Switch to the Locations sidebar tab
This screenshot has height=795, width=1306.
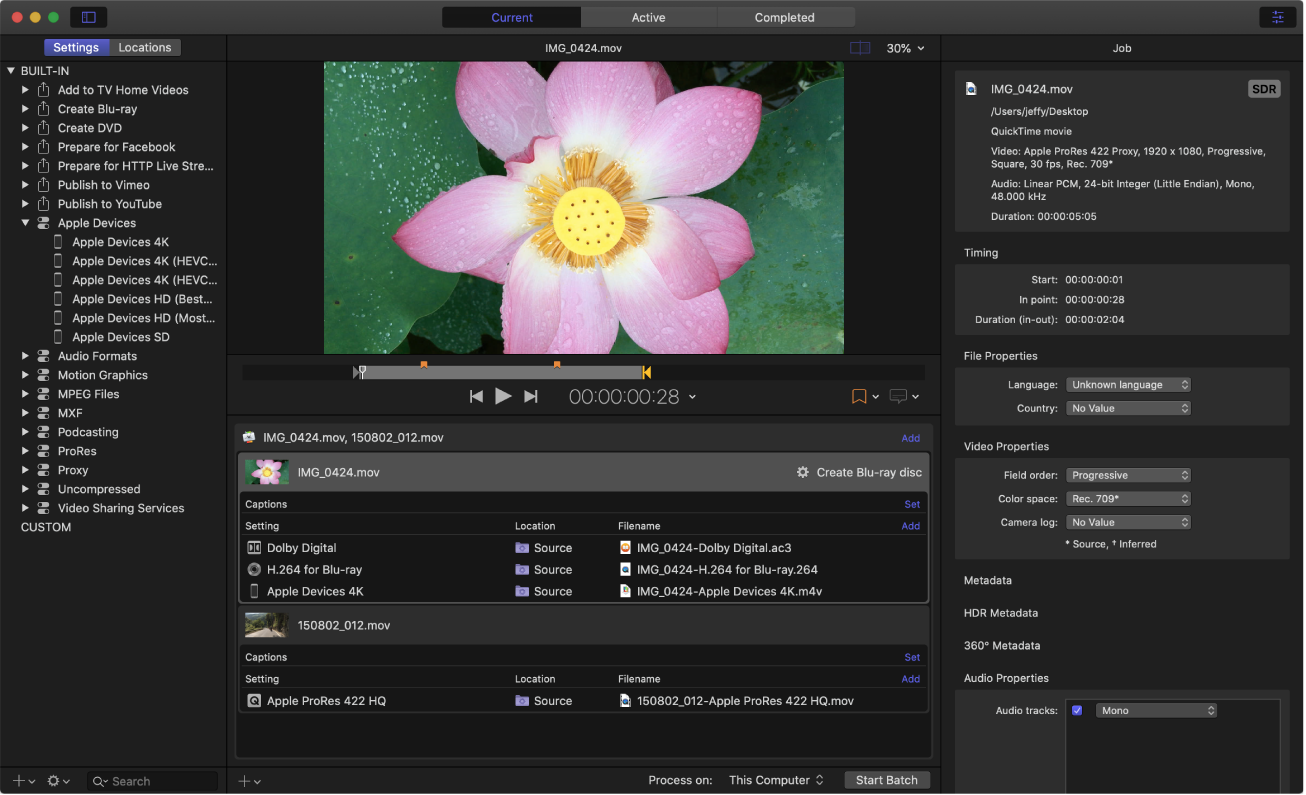coord(145,47)
